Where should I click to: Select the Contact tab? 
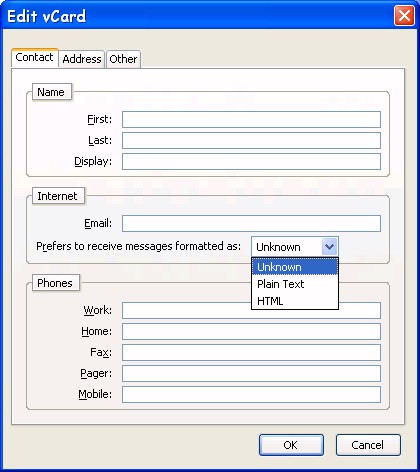[x=35, y=57]
